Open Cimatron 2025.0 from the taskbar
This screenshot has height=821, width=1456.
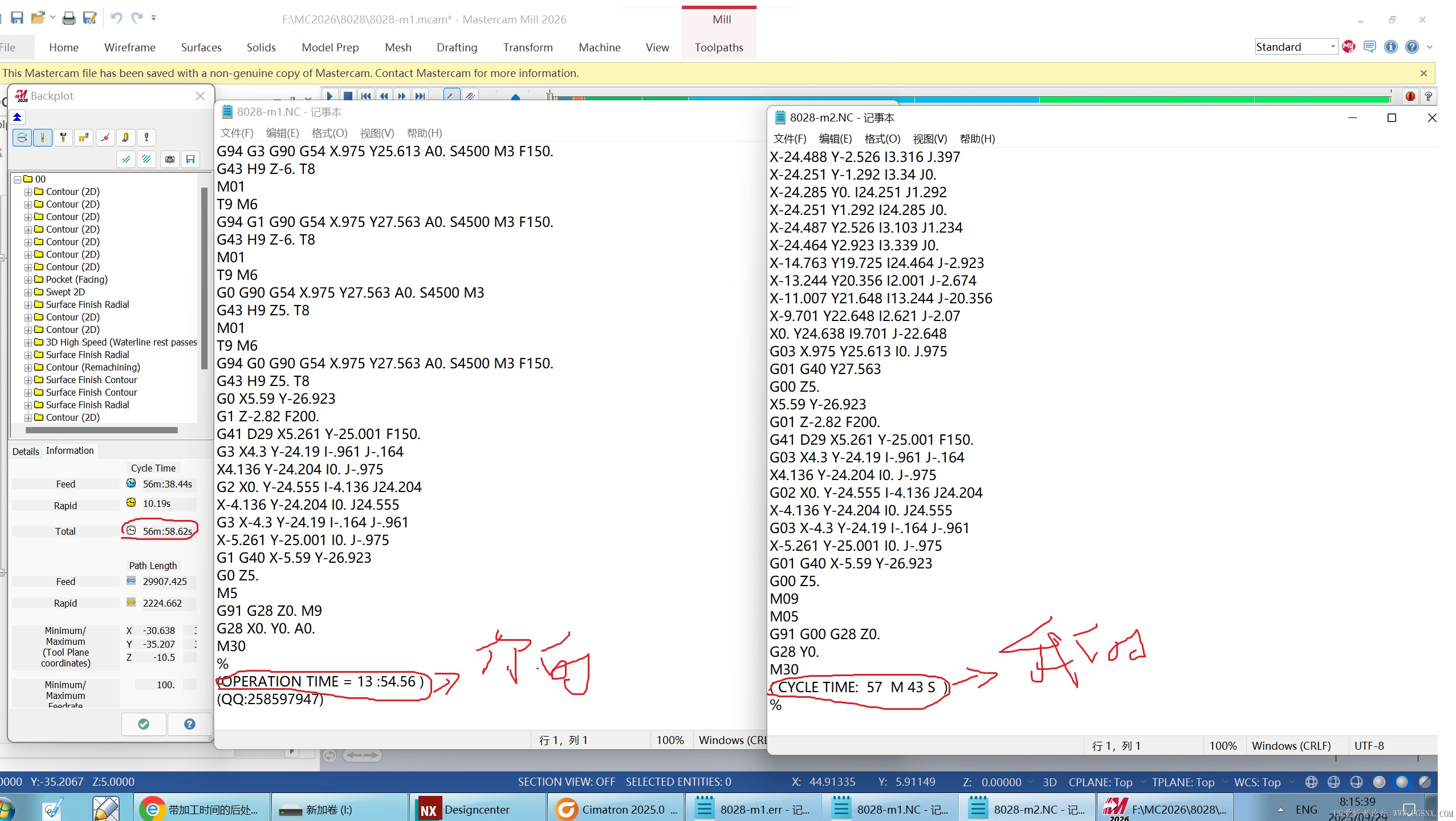pyautogui.click(x=616, y=810)
